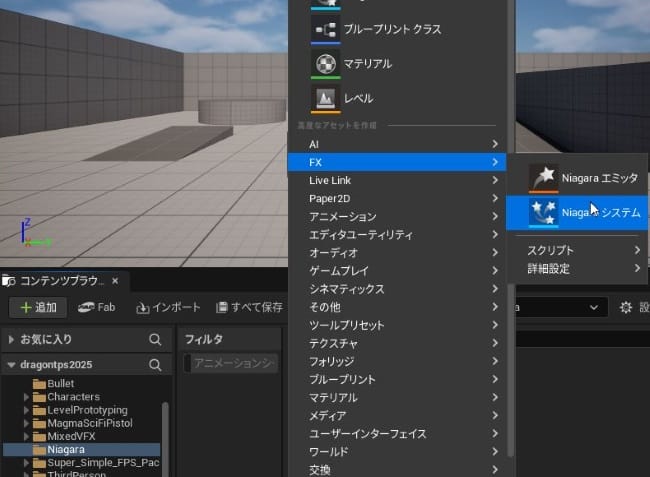Collapse the dragontps2025 tree
Image resolution: width=650 pixels, height=477 pixels.
coord(11,365)
